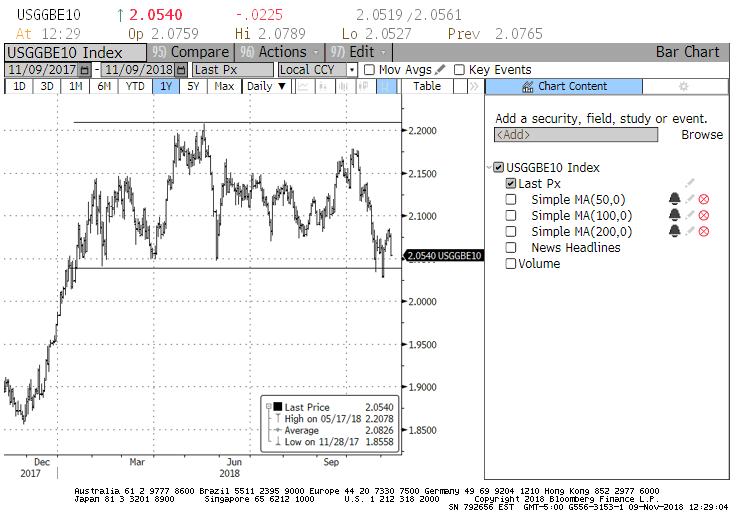Click the Average 2.0826 legend row
This screenshot has height=530, width=736.
point(335,430)
